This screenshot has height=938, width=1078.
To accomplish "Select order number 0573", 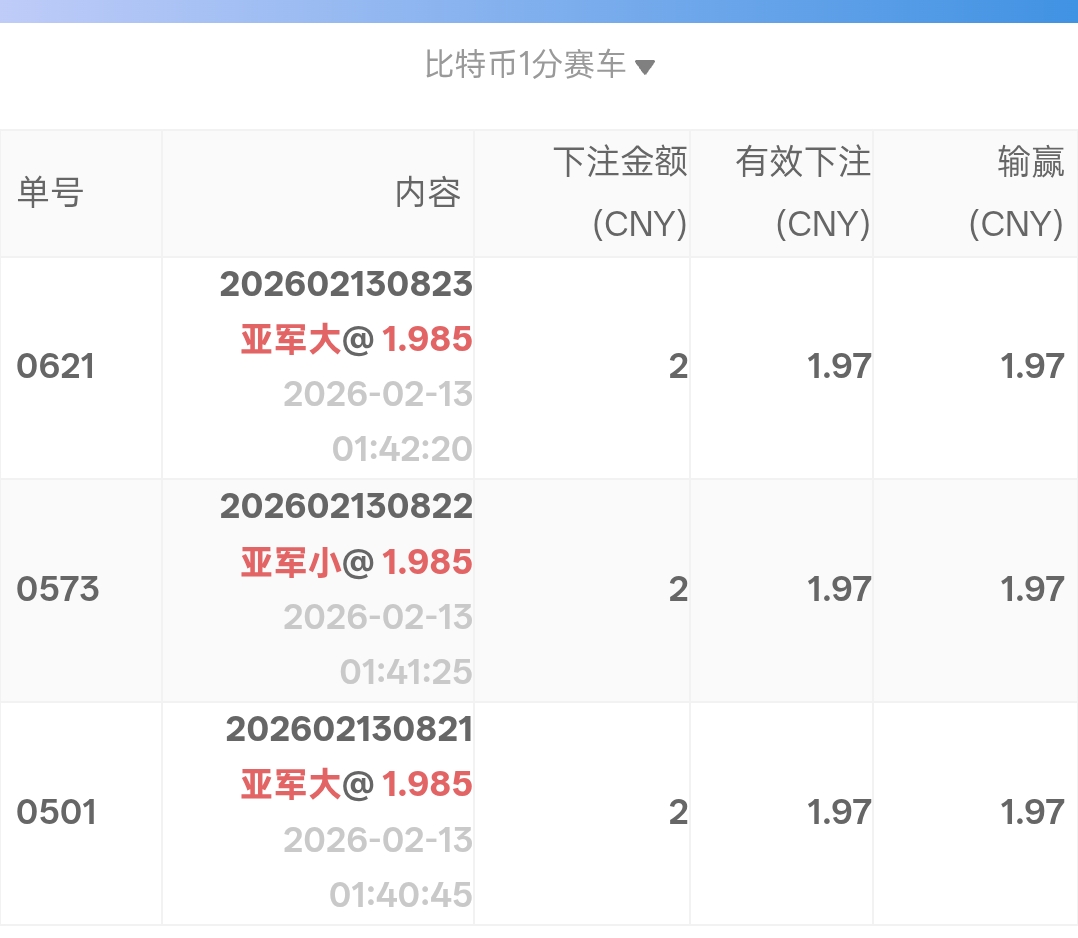I will 58,590.
